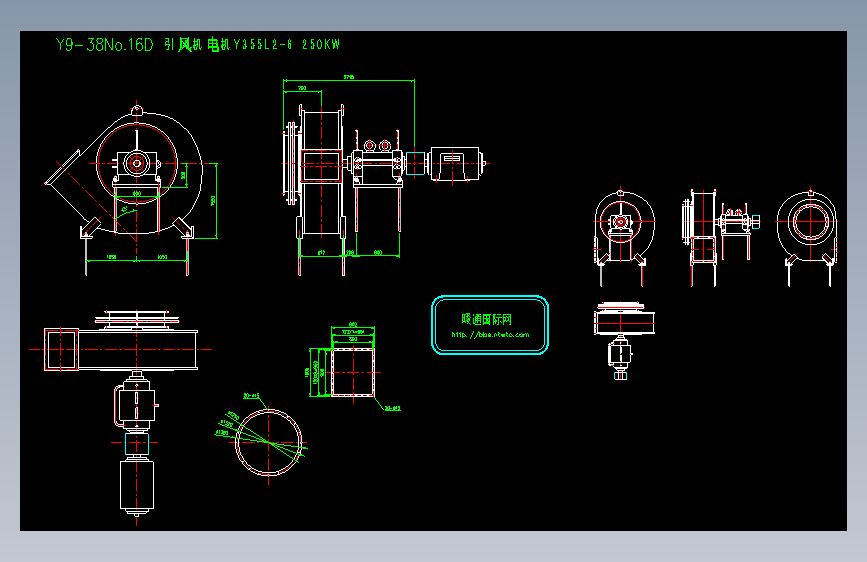Select the large top plan view with motor
The height and width of the screenshot is (562, 867).
pos(121,418)
